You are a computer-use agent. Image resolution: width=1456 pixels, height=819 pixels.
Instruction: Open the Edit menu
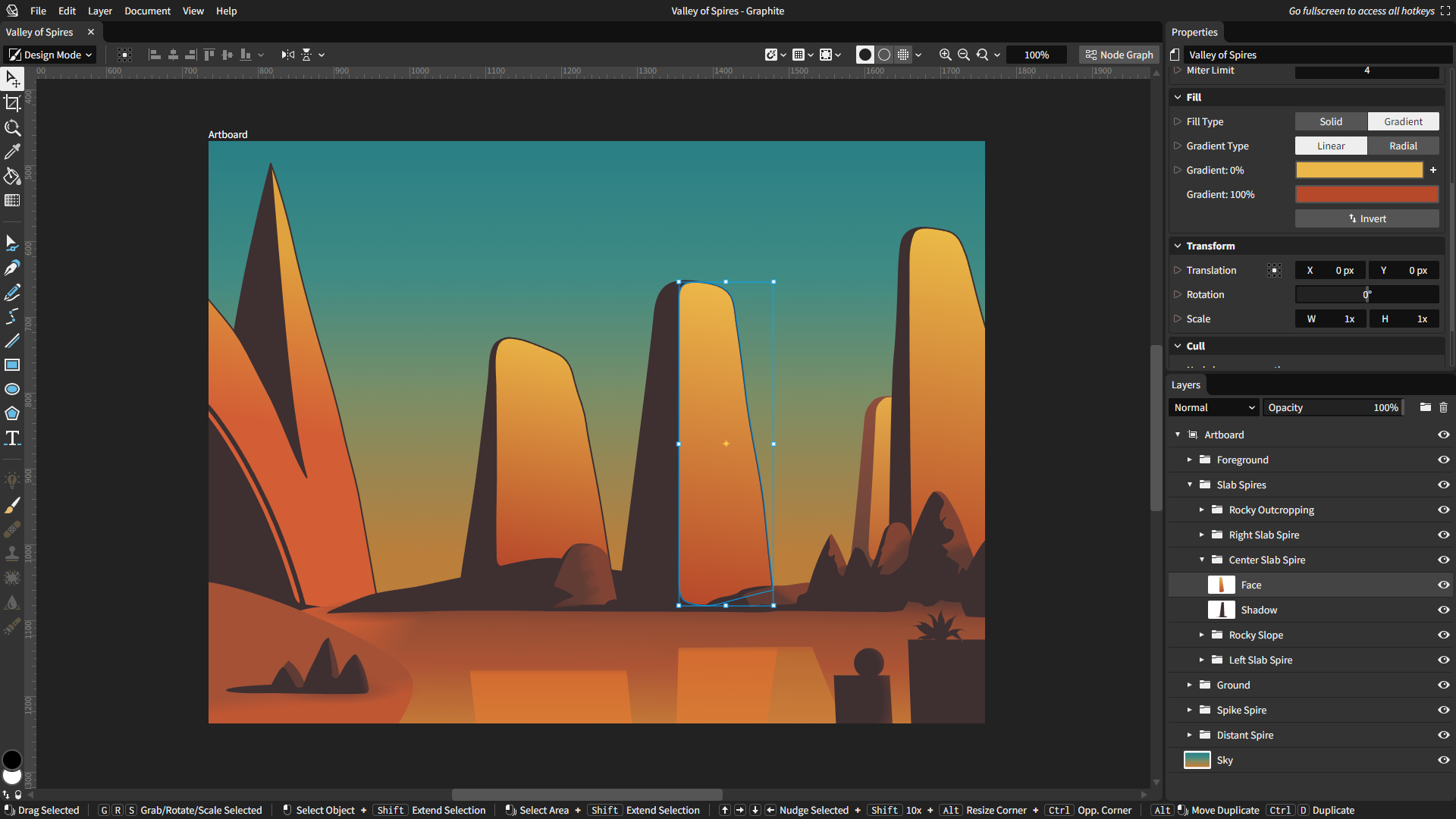point(65,11)
